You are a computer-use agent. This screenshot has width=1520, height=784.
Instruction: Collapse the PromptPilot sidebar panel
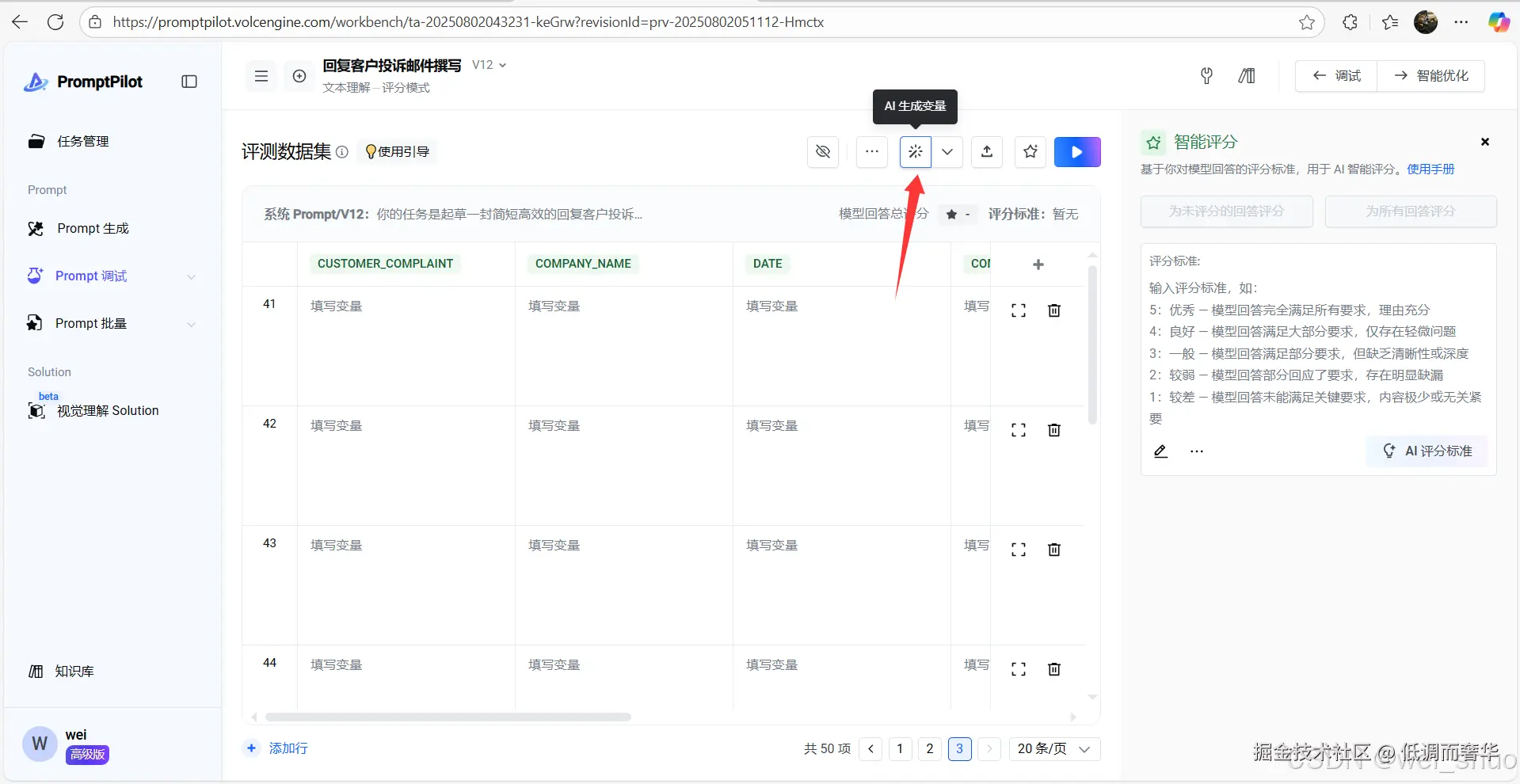[189, 82]
